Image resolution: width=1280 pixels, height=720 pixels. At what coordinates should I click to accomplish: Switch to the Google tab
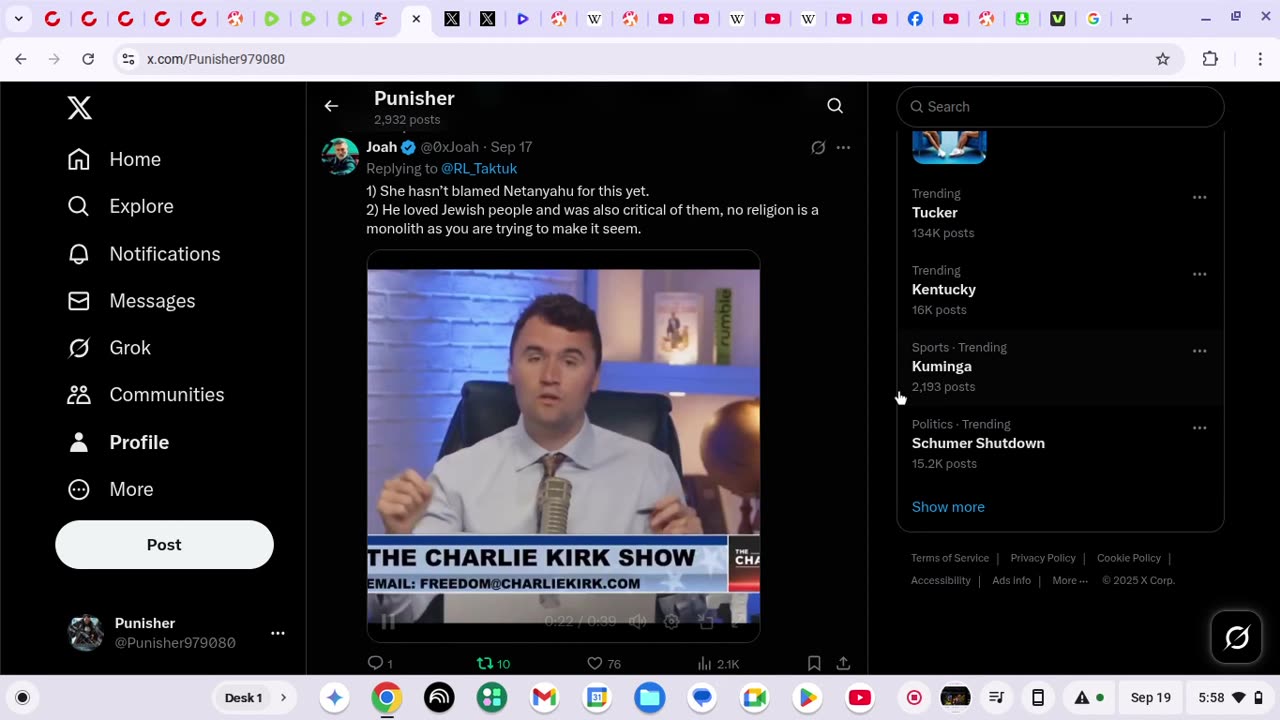pyautogui.click(x=1093, y=19)
